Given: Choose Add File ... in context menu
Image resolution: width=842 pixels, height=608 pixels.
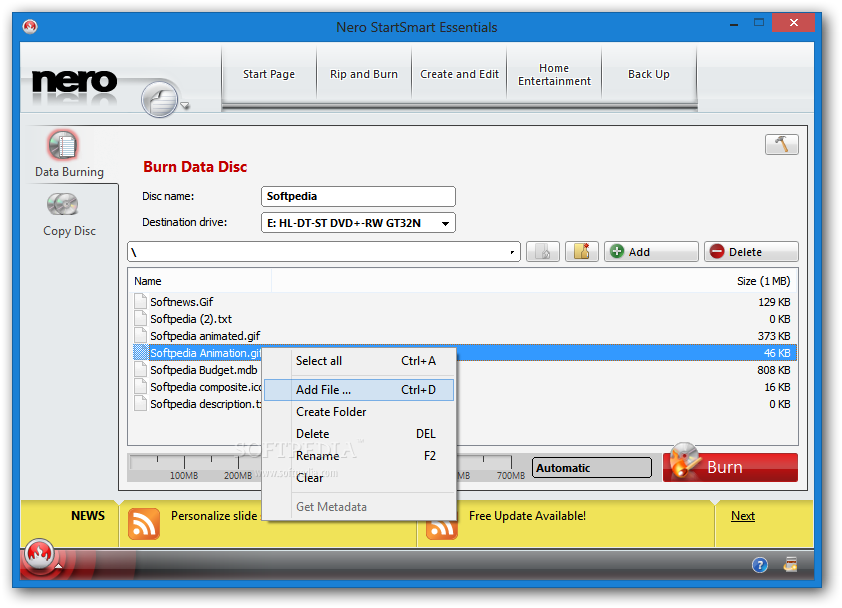Looking at the screenshot, I should [x=359, y=389].
